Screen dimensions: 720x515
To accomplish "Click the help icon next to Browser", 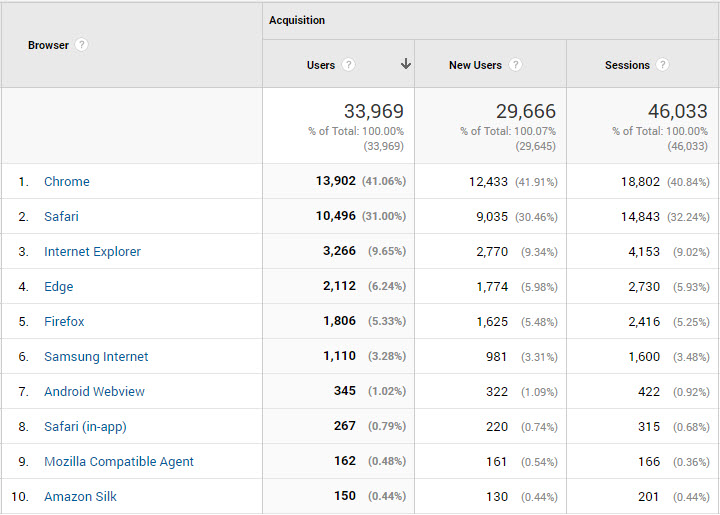I will click(81, 45).
